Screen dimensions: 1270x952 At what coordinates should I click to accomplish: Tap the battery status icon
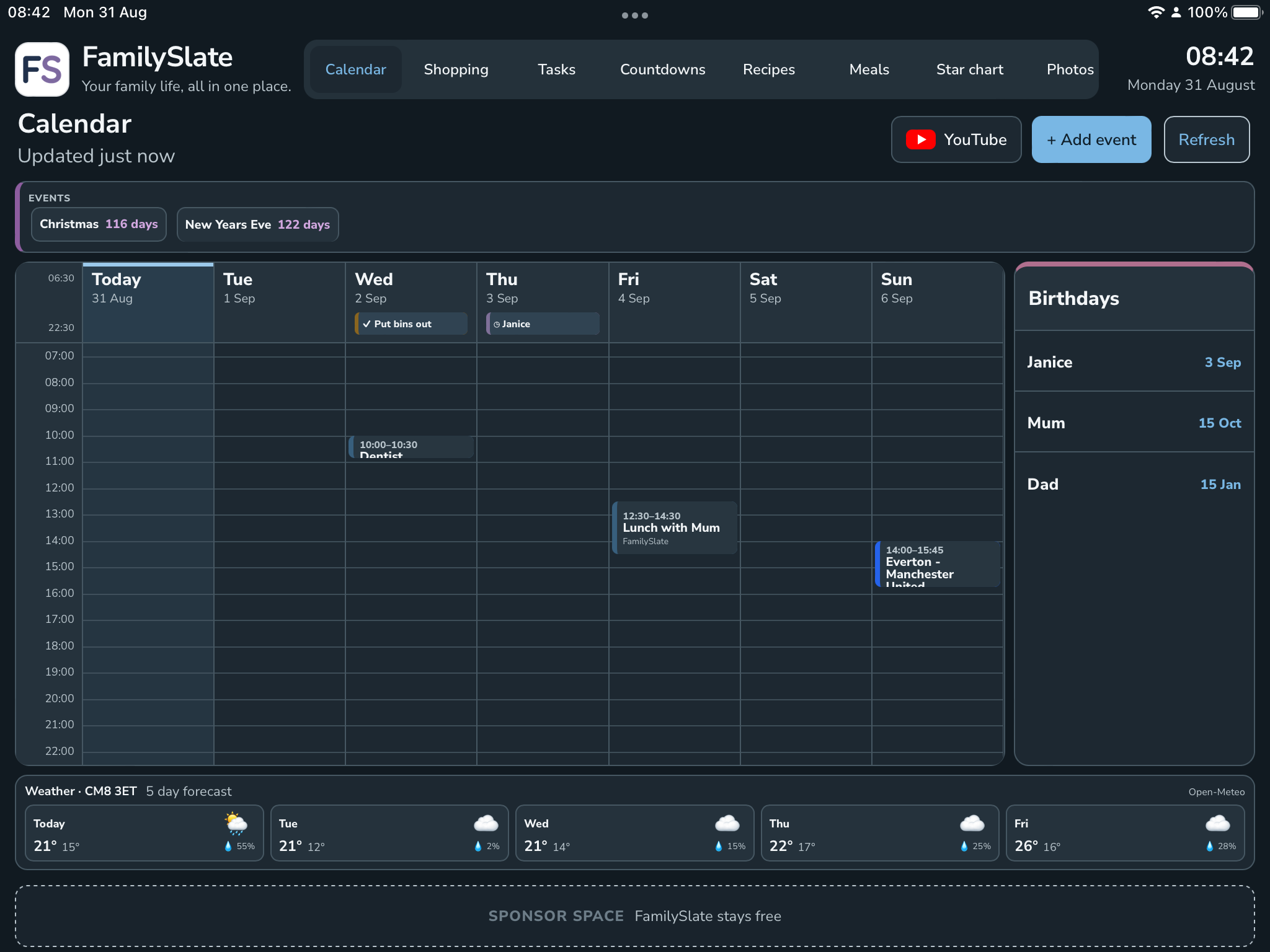pyautogui.click(x=1247, y=12)
